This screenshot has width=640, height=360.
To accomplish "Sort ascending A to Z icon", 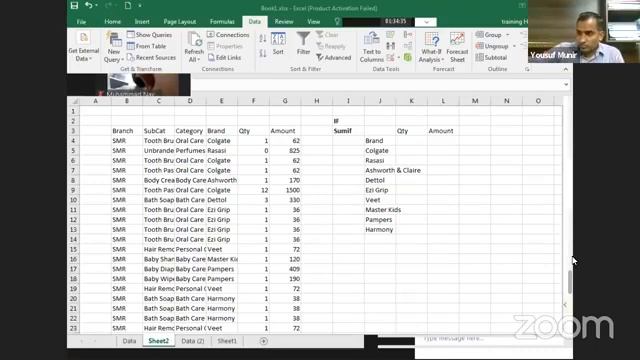I will point(262,39).
